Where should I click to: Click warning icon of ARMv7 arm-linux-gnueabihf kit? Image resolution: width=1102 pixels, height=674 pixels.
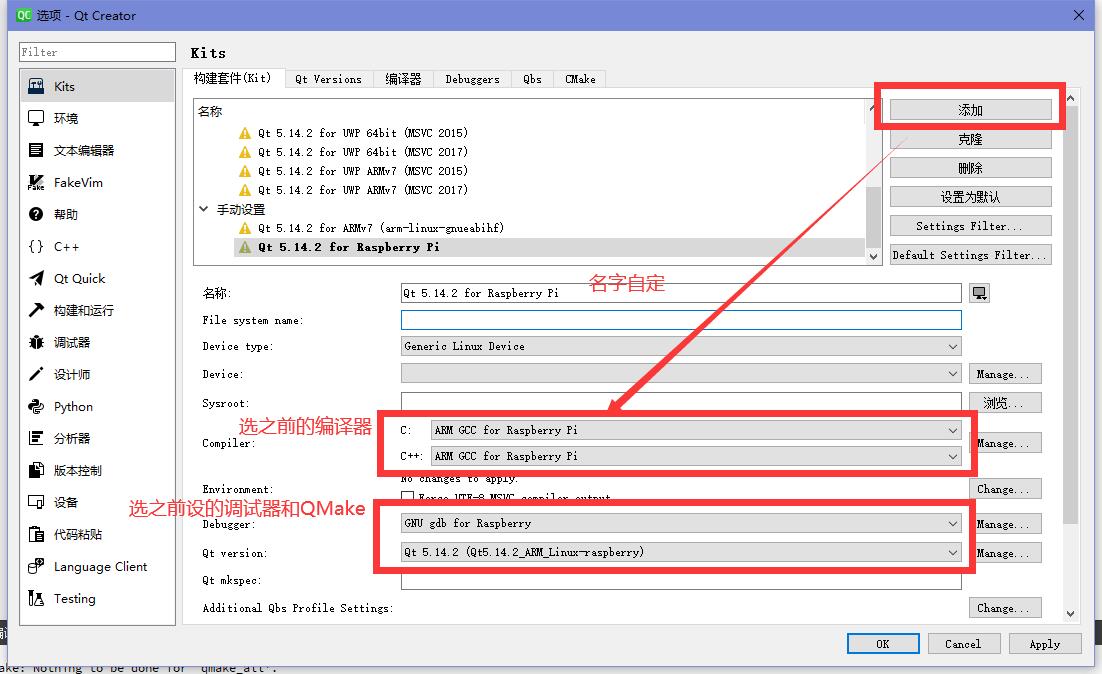point(245,228)
